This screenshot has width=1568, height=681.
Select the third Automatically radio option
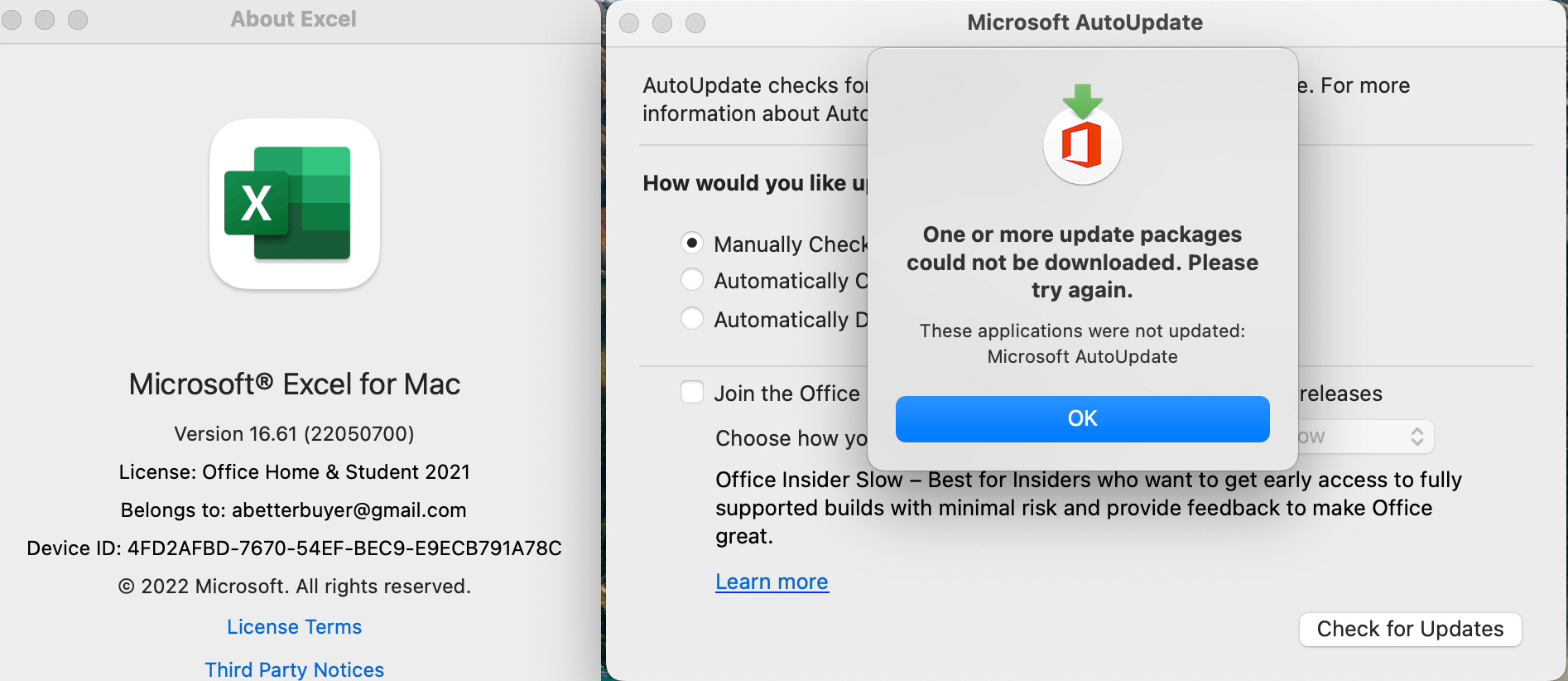(x=692, y=318)
